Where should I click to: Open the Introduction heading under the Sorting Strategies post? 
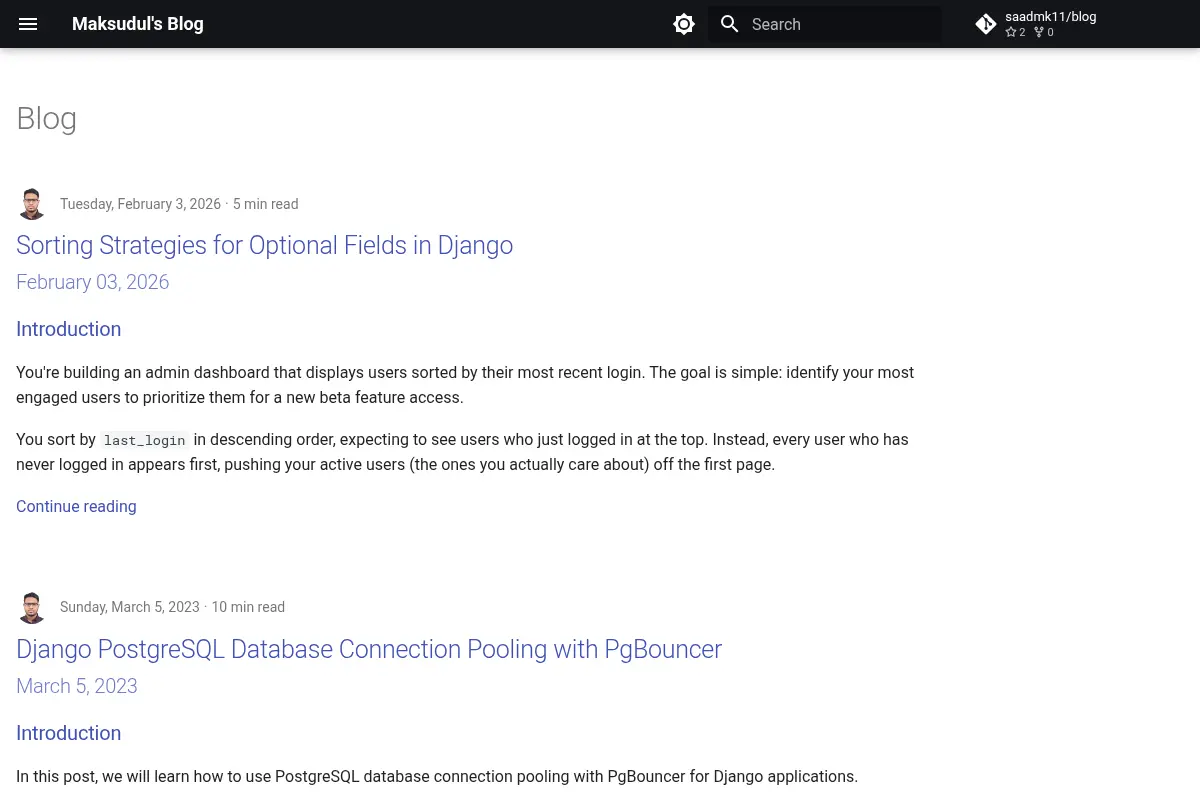pyautogui.click(x=68, y=329)
